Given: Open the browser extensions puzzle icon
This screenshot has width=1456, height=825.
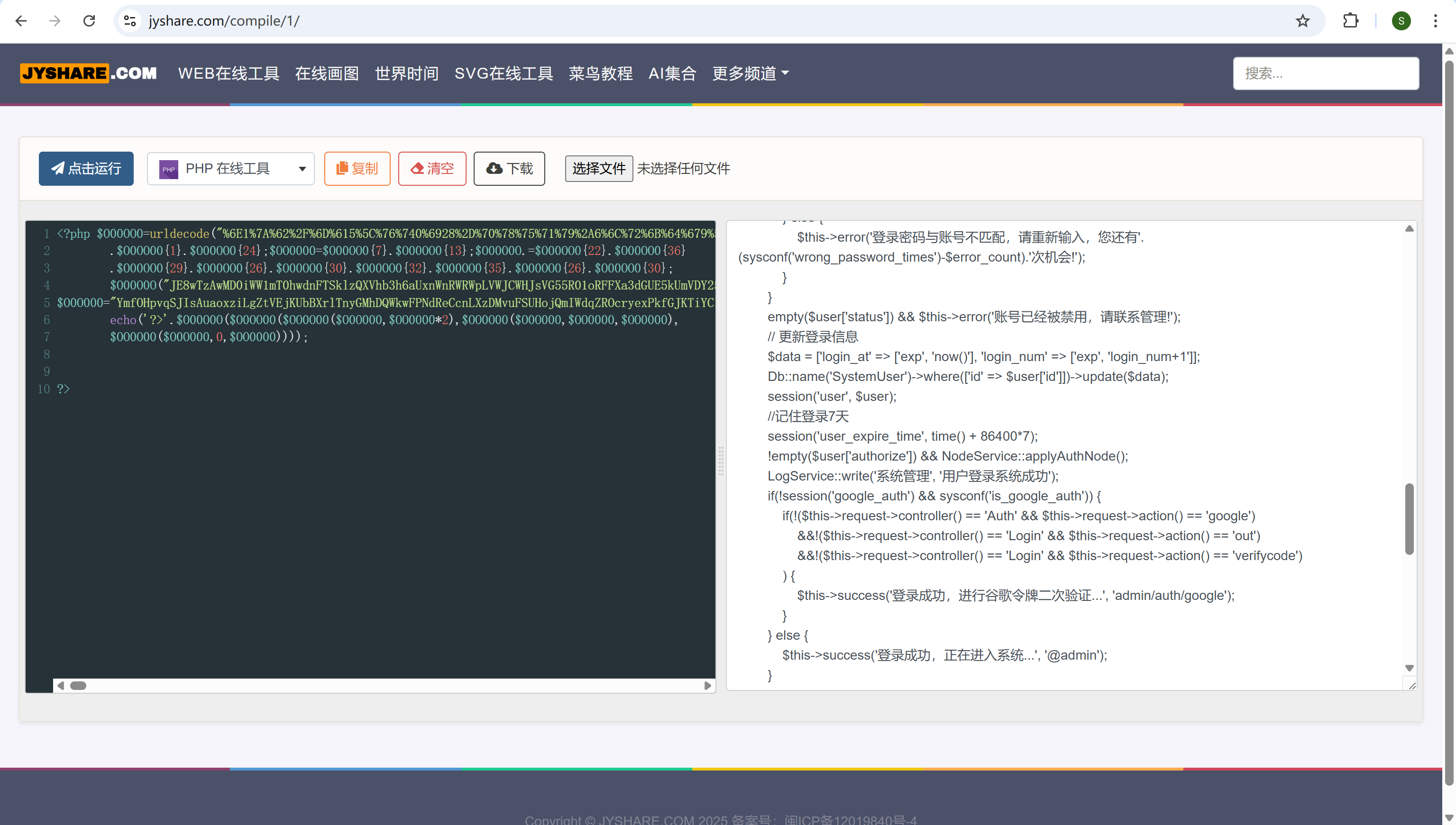Looking at the screenshot, I should click(x=1351, y=21).
